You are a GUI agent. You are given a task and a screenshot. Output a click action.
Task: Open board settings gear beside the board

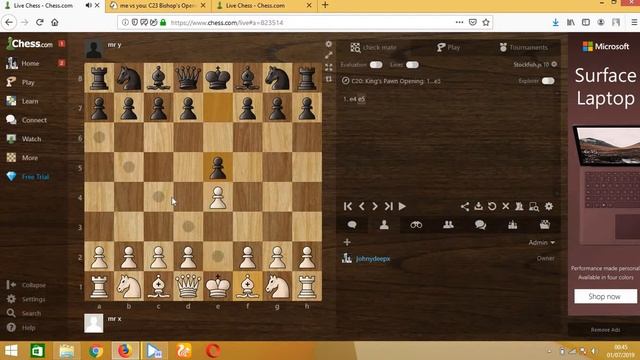(x=329, y=44)
